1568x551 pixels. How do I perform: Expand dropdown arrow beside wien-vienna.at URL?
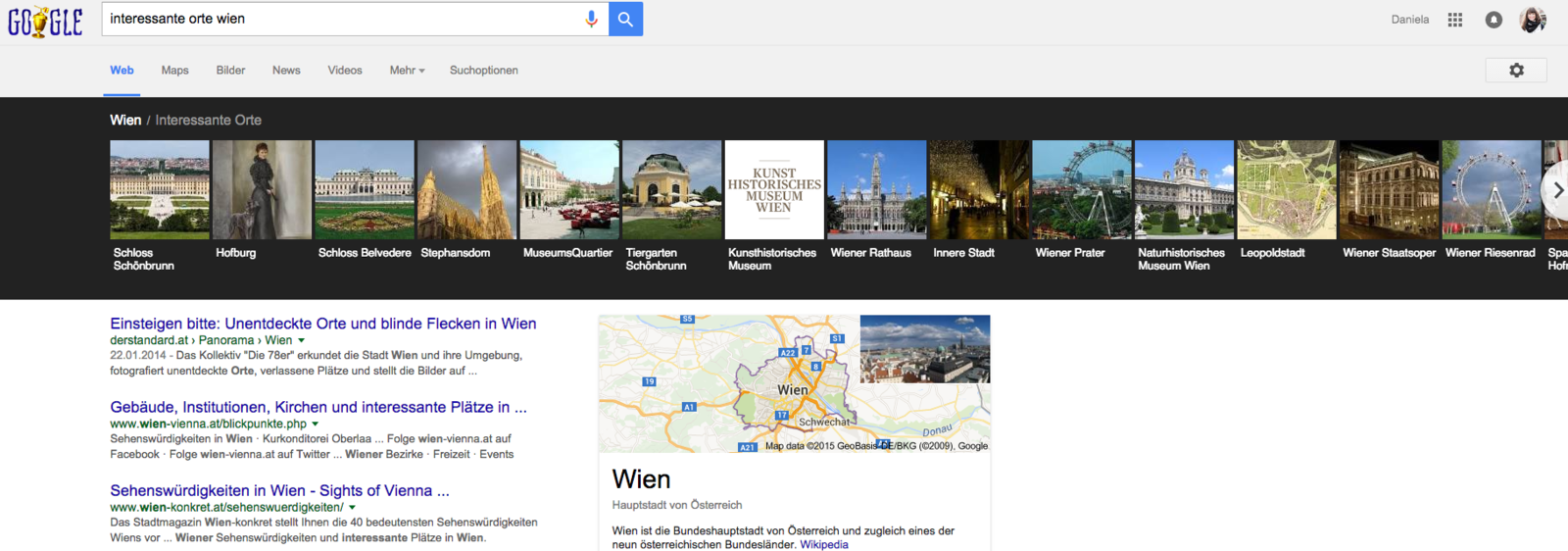[x=316, y=425]
